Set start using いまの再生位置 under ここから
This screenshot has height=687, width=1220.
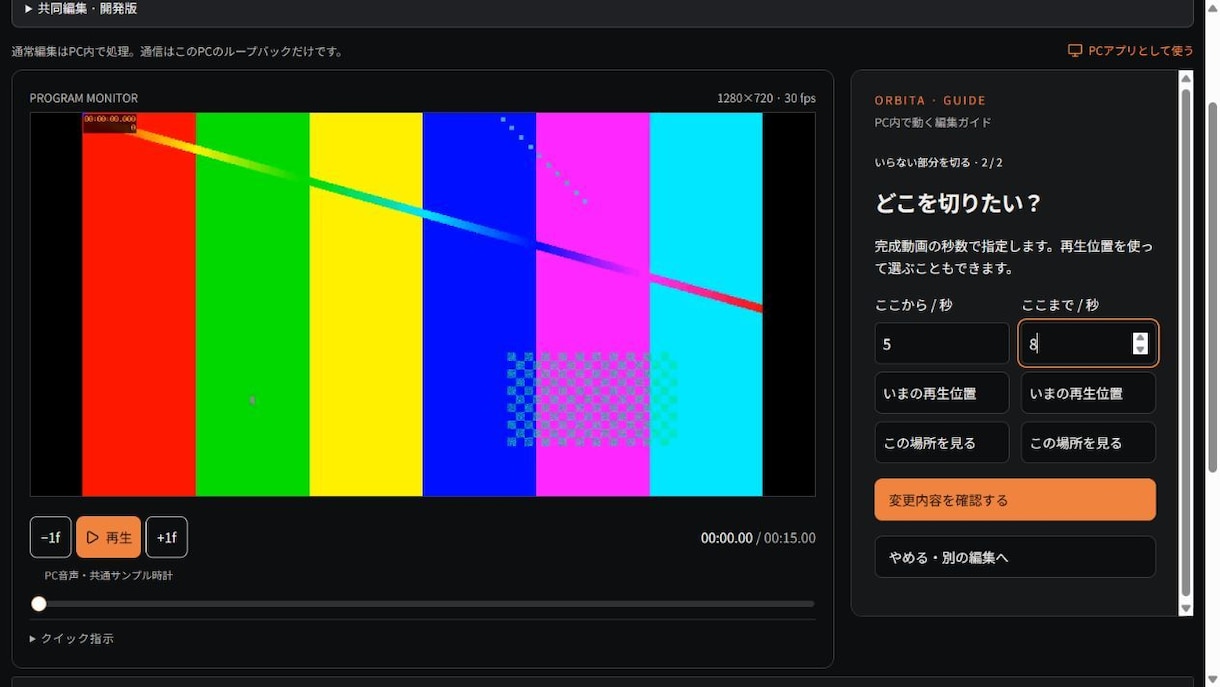(x=942, y=393)
